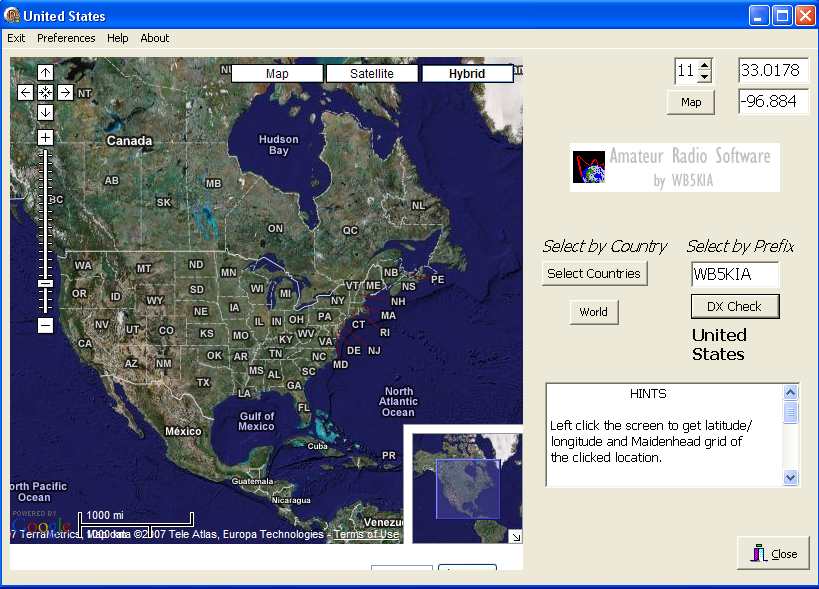Image resolution: width=819 pixels, height=589 pixels.
Task: Click the Cuba label on the map
Action: pos(318,446)
